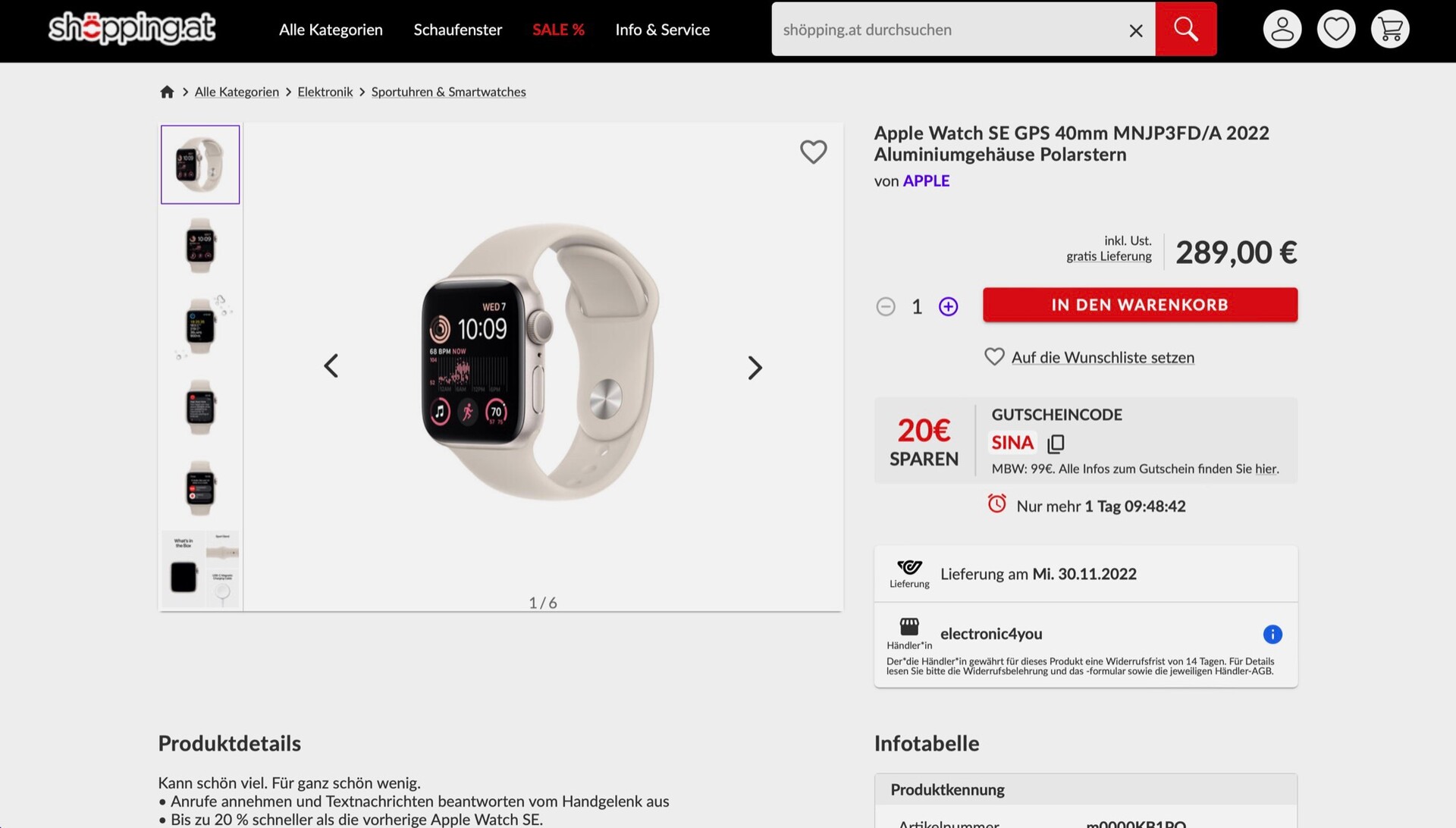Open the APPLE brand link

926,180
